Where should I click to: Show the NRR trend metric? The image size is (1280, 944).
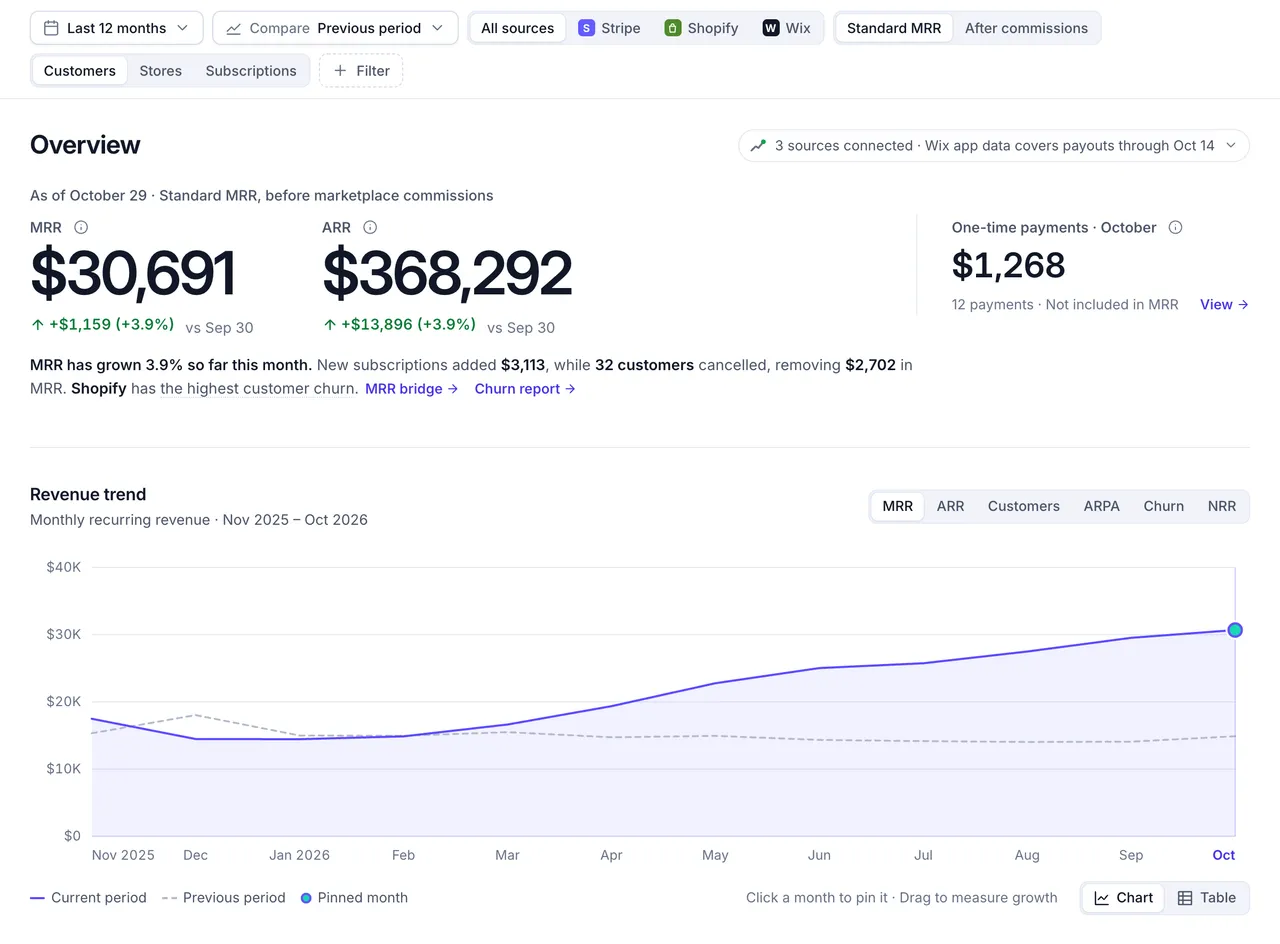click(1222, 506)
